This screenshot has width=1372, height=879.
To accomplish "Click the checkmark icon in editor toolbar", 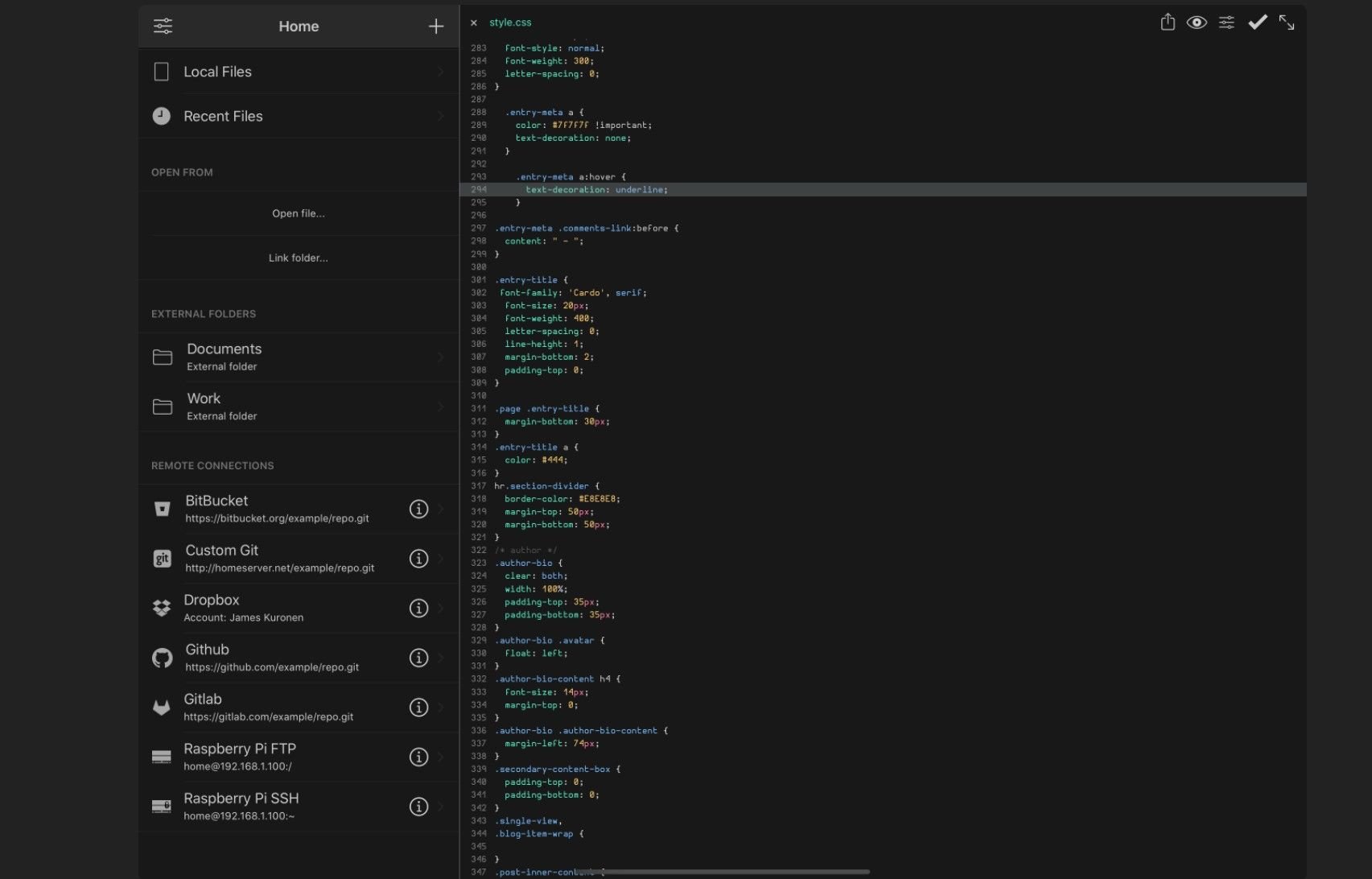I will [1257, 23].
